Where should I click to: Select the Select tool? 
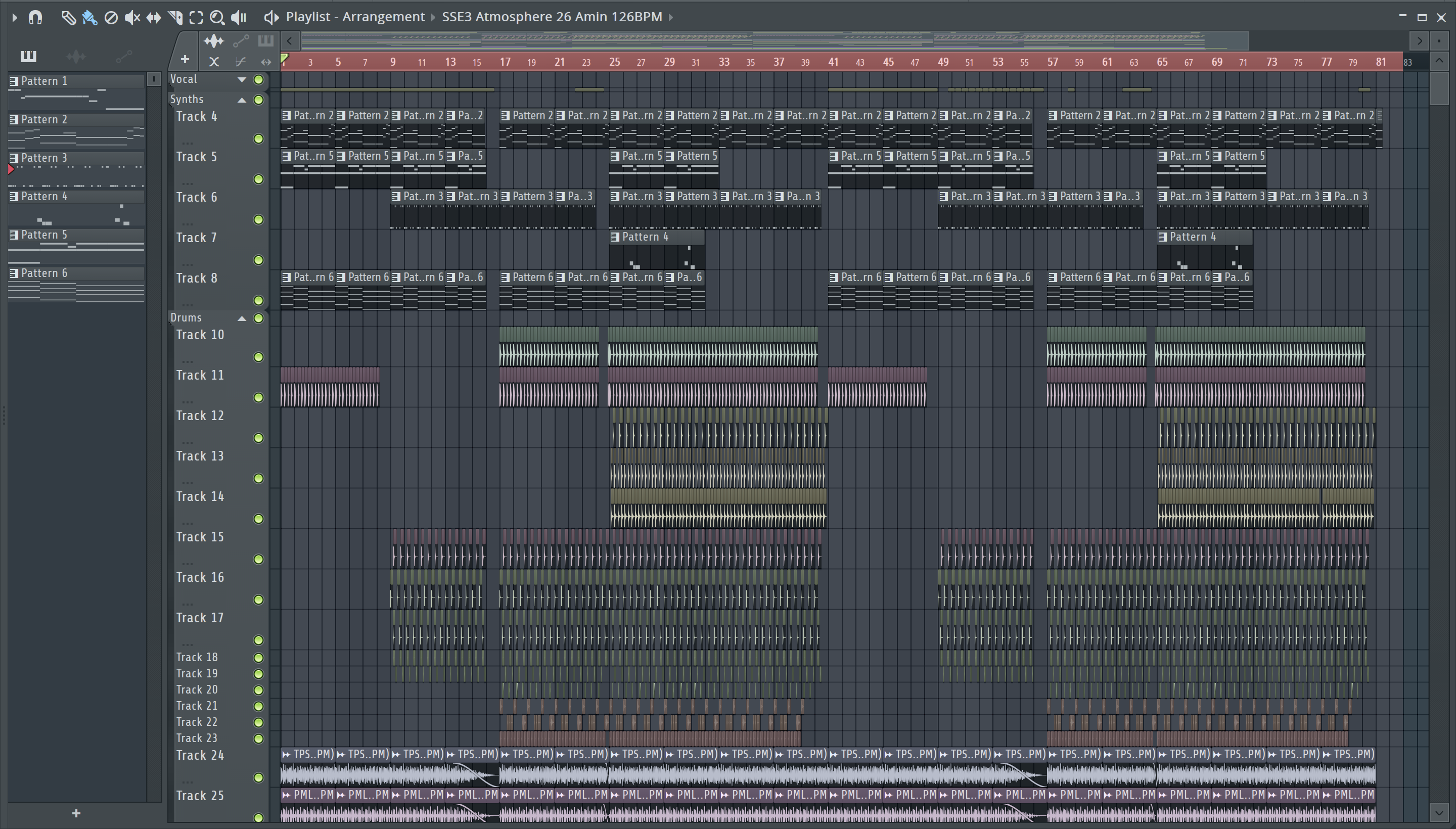click(x=196, y=18)
